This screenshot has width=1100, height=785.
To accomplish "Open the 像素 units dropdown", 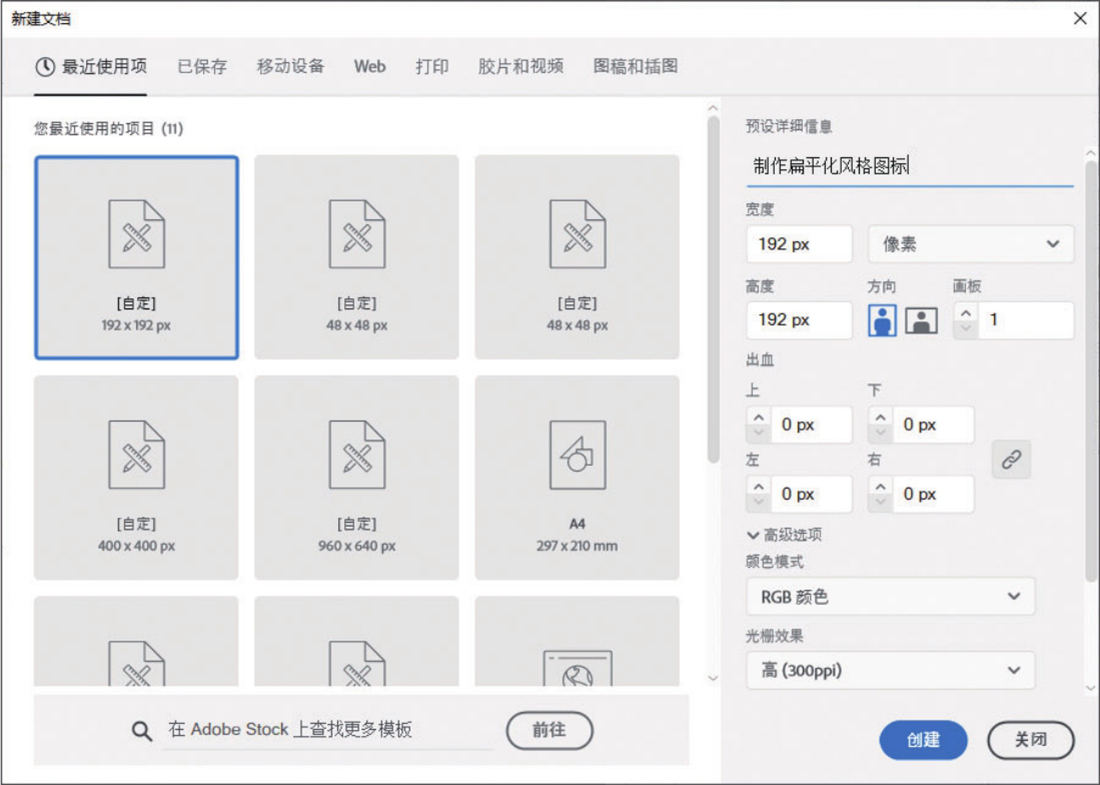I will [970, 244].
